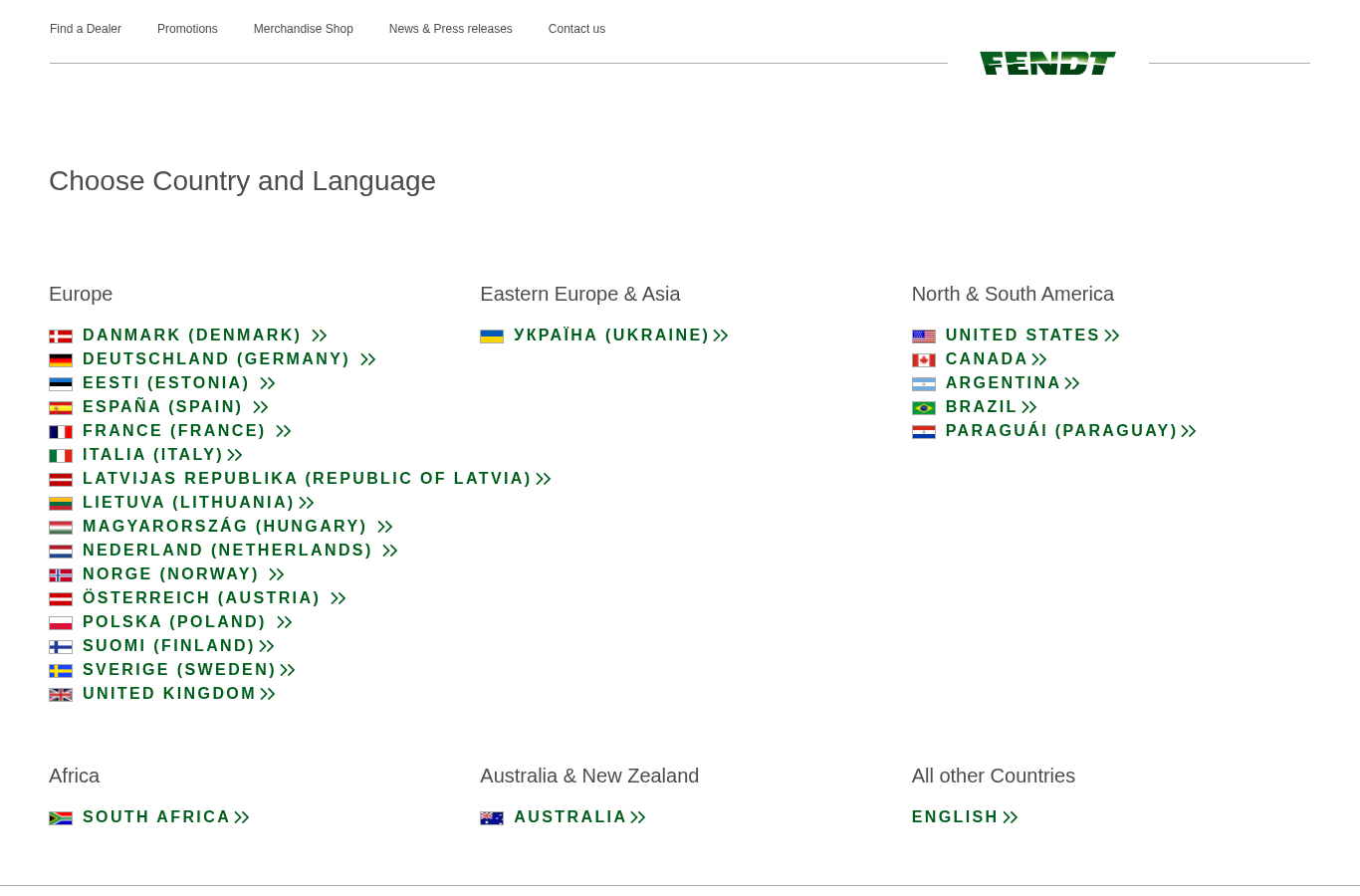Click the Argentina flag icon
This screenshot has width=1360, height=896.
[x=924, y=384]
